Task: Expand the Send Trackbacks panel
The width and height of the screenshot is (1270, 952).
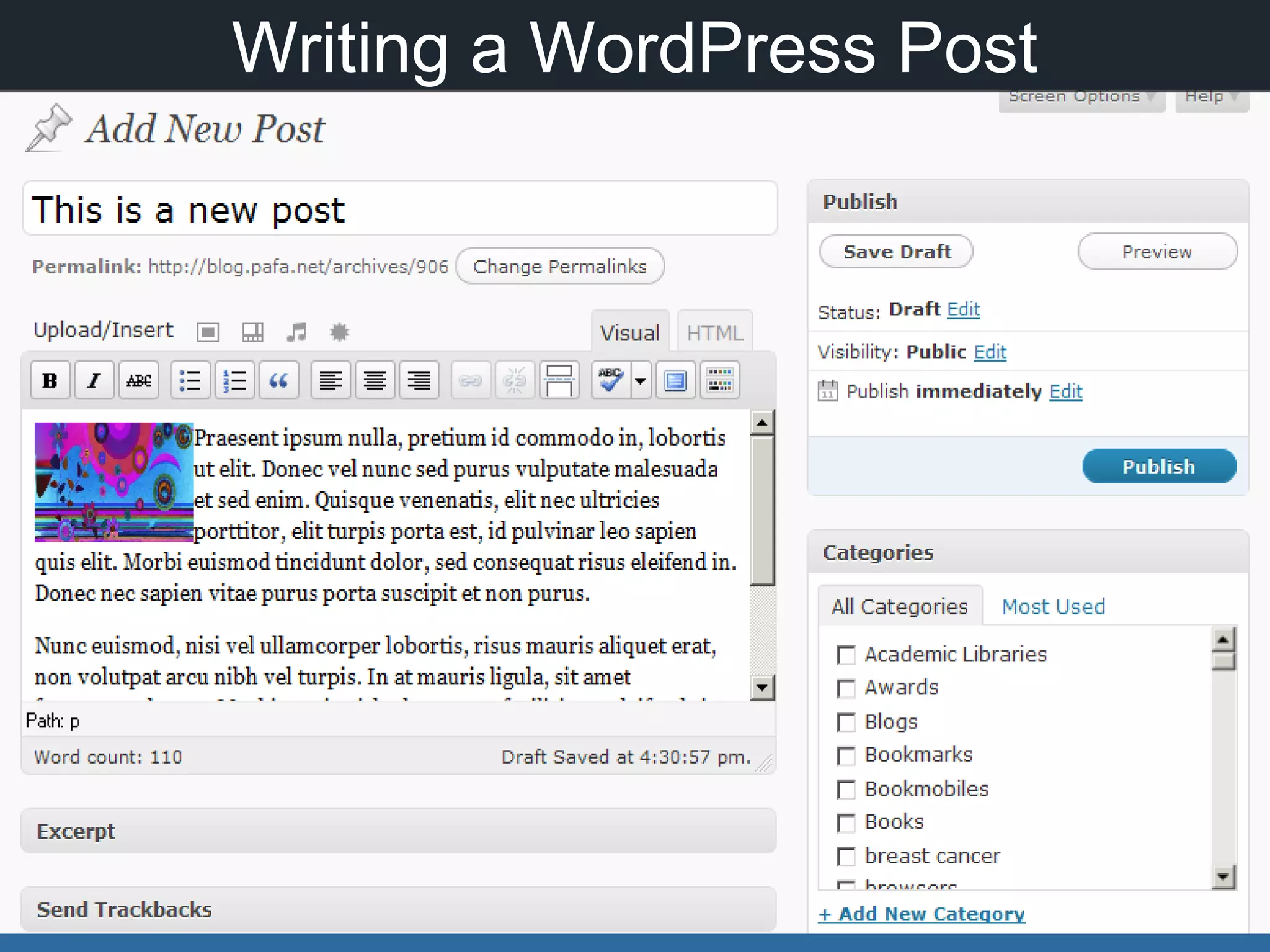Action: pyautogui.click(x=399, y=909)
